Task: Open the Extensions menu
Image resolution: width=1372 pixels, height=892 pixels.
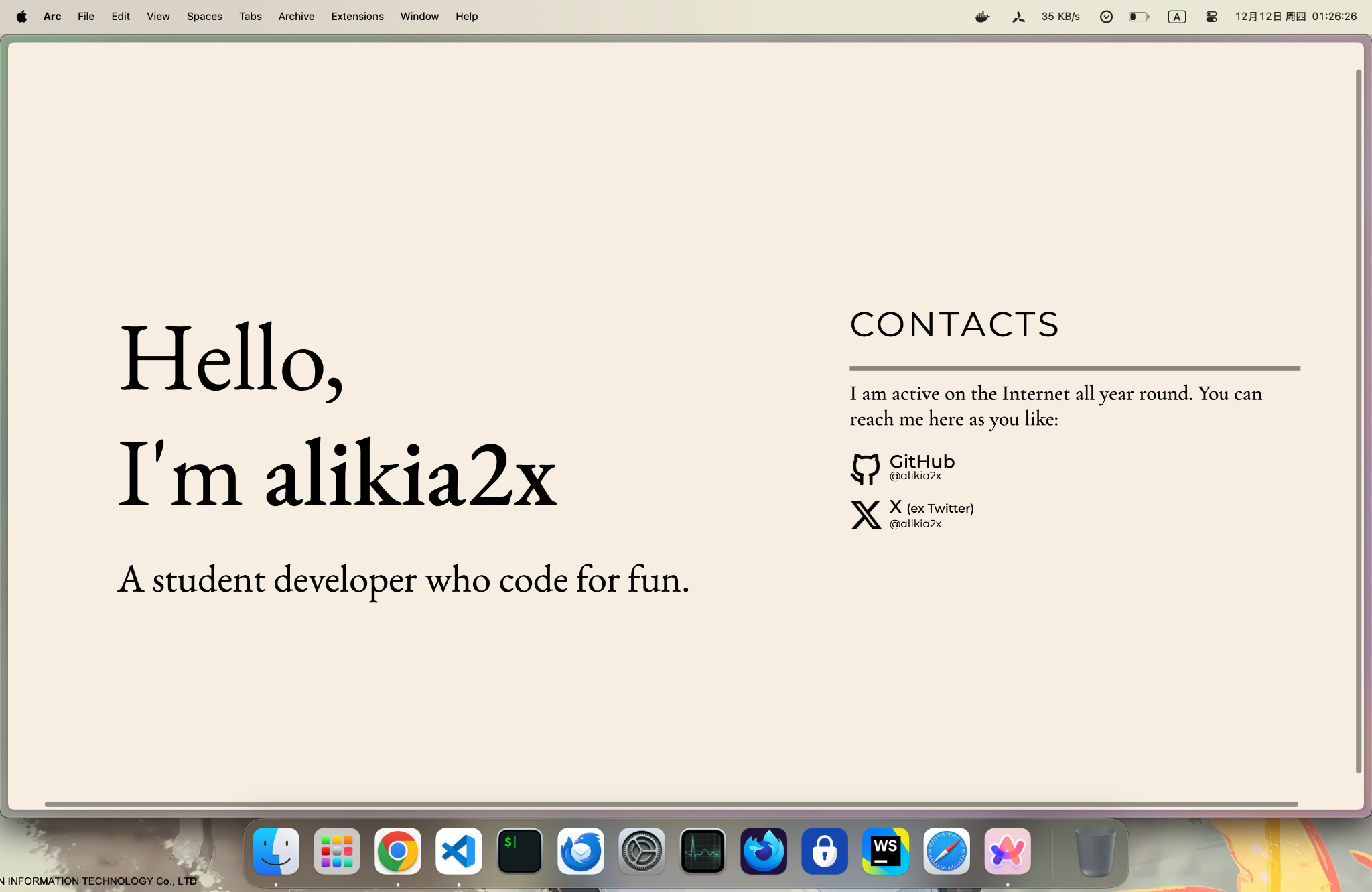Action: pos(357,16)
